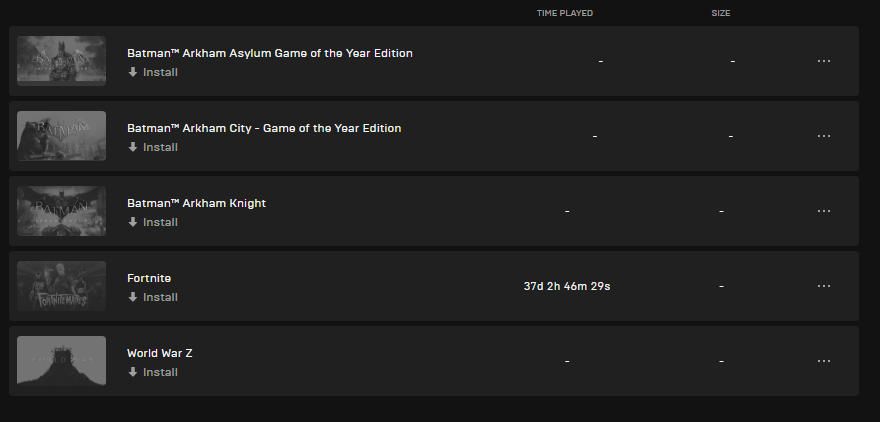The image size is (880, 422).
Task: Click download arrow icon under Arkham Asylum
Action: coord(133,72)
